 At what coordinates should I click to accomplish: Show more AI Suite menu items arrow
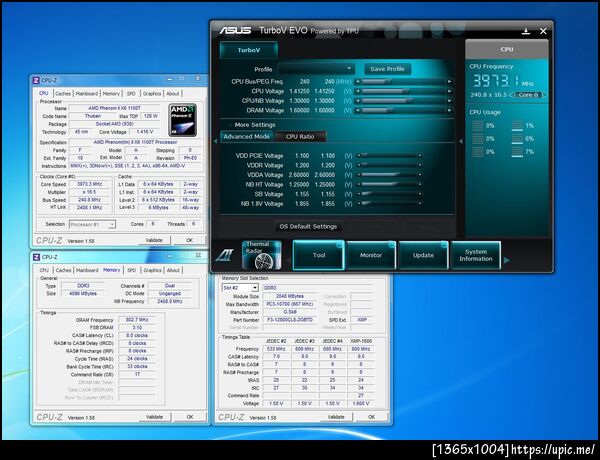[x=507, y=260]
